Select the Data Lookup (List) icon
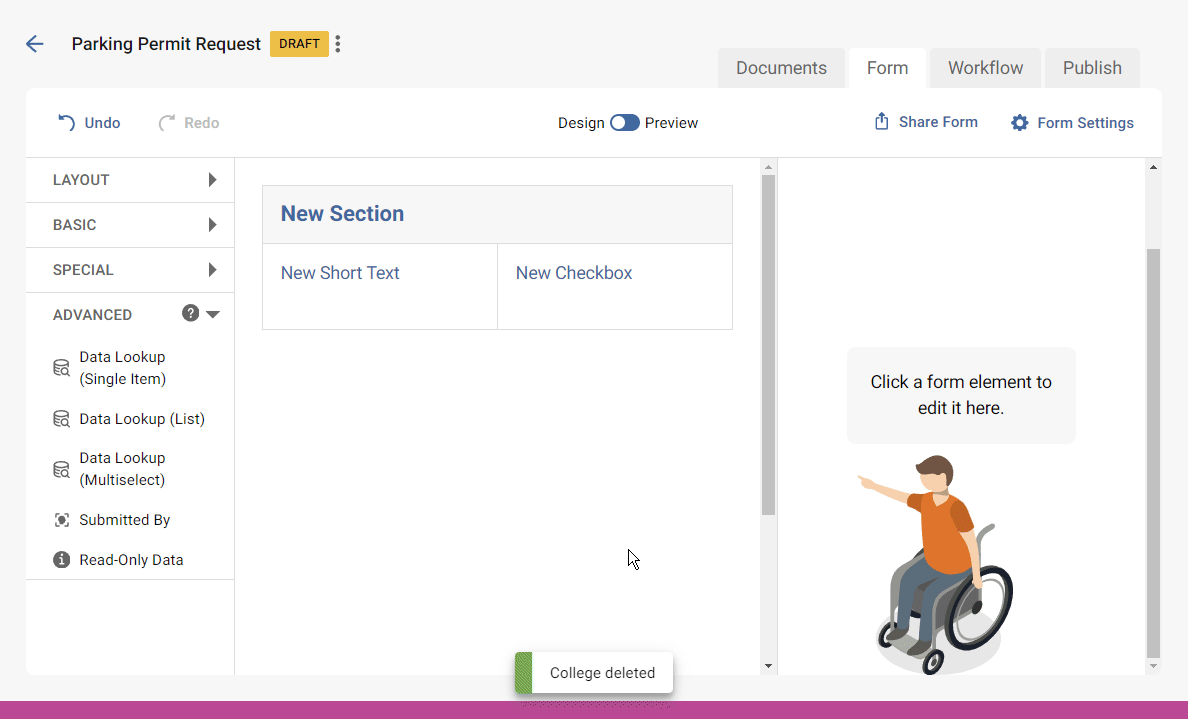 point(60,418)
